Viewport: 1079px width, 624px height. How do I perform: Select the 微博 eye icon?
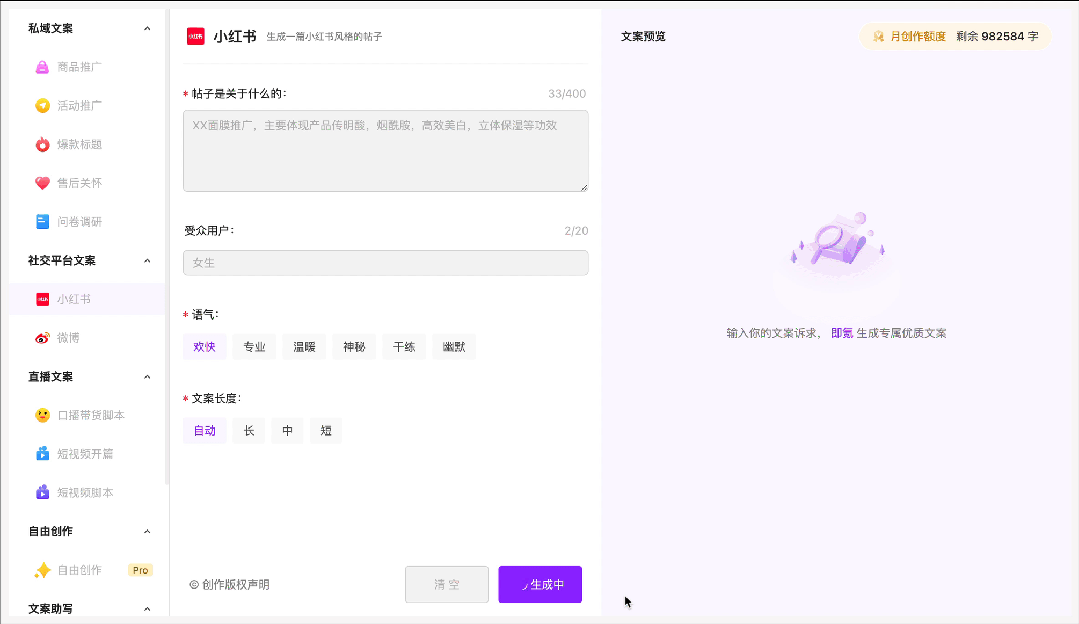42,338
